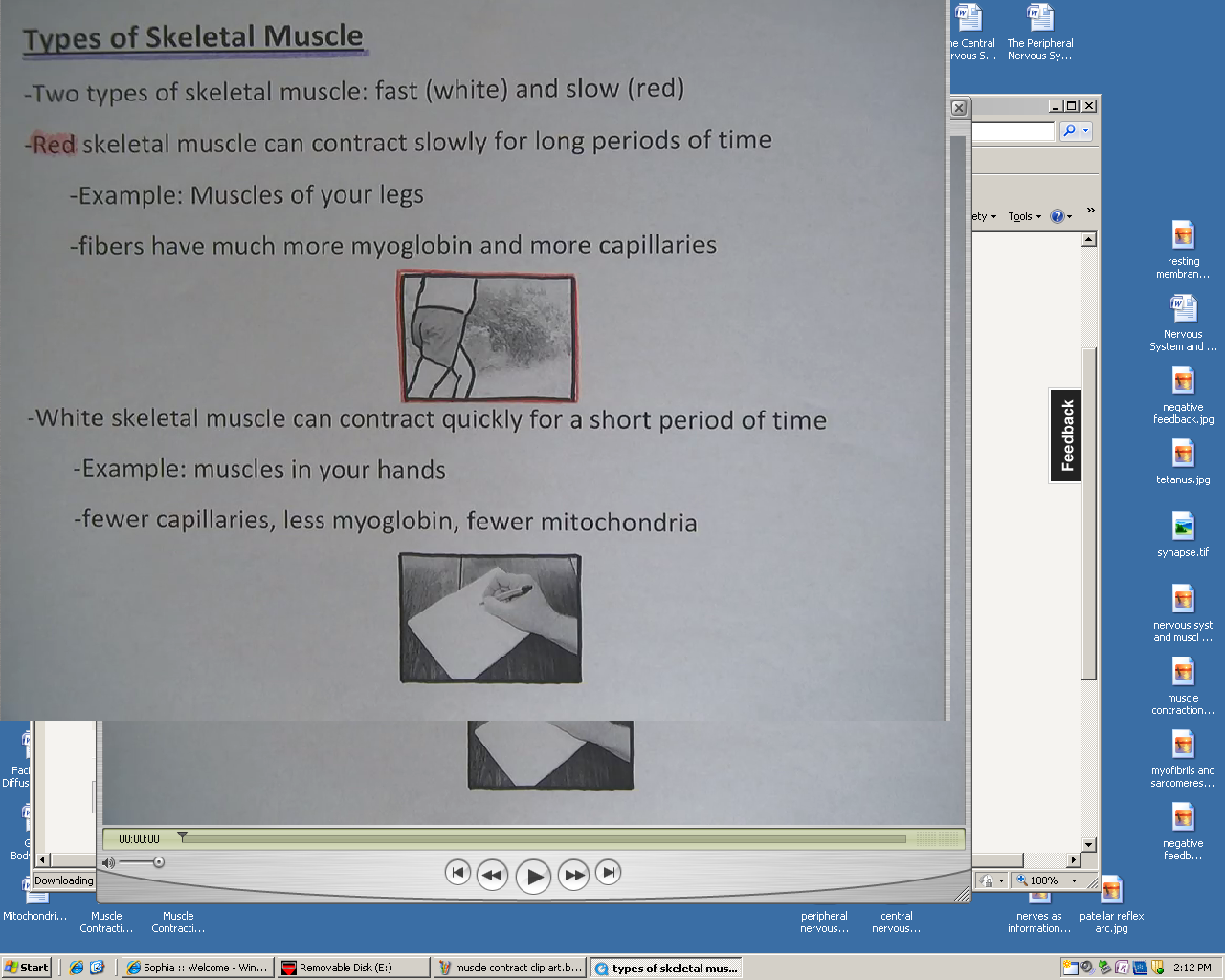Click the browser vertical scrollbar up arrow
The image size is (1225, 980).
(1089, 239)
